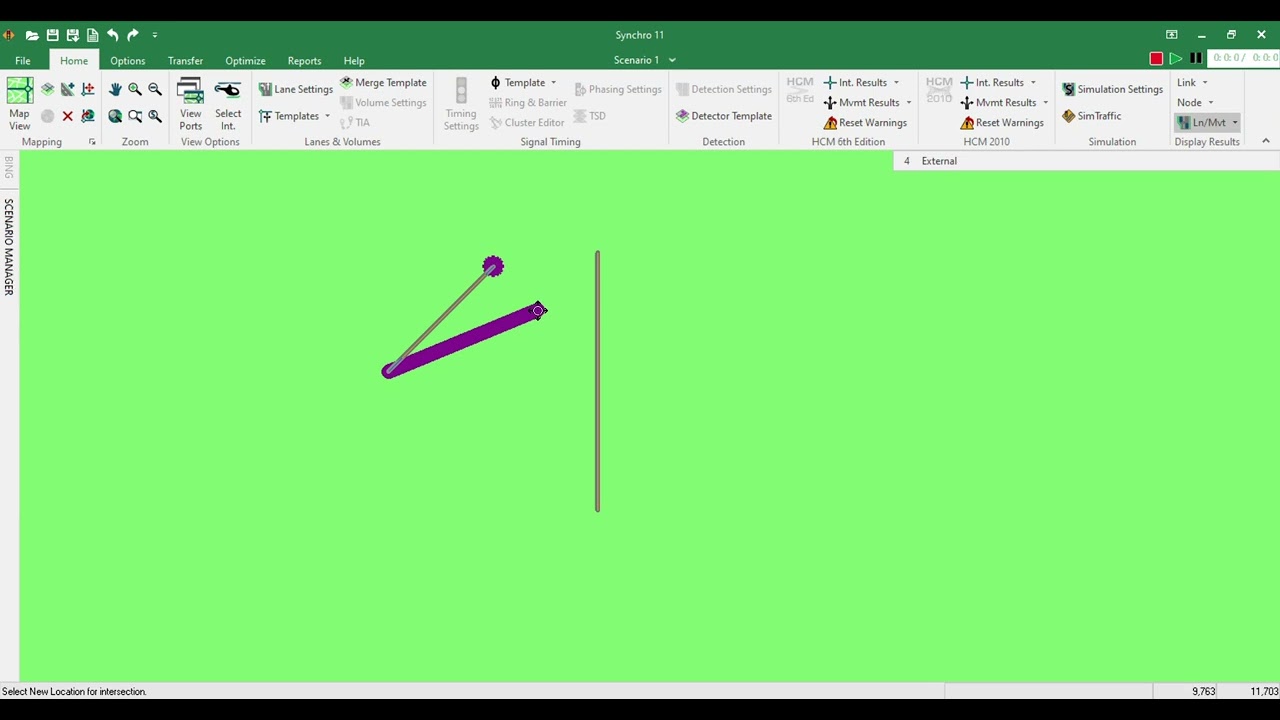Click the Synchro application icon in title bar
The height and width of the screenshot is (720, 1280).
pyautogui.click(x=9, y=35)
